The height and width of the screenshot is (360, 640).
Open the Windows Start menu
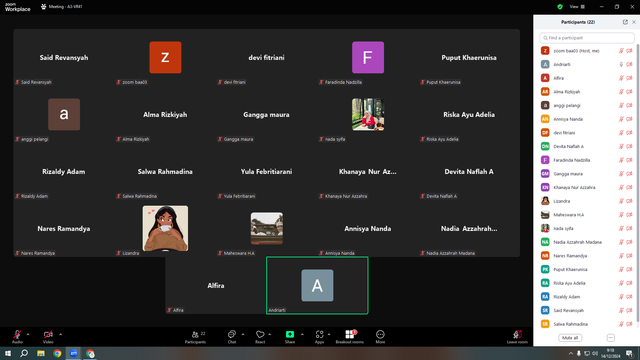[x=8, y=353]
